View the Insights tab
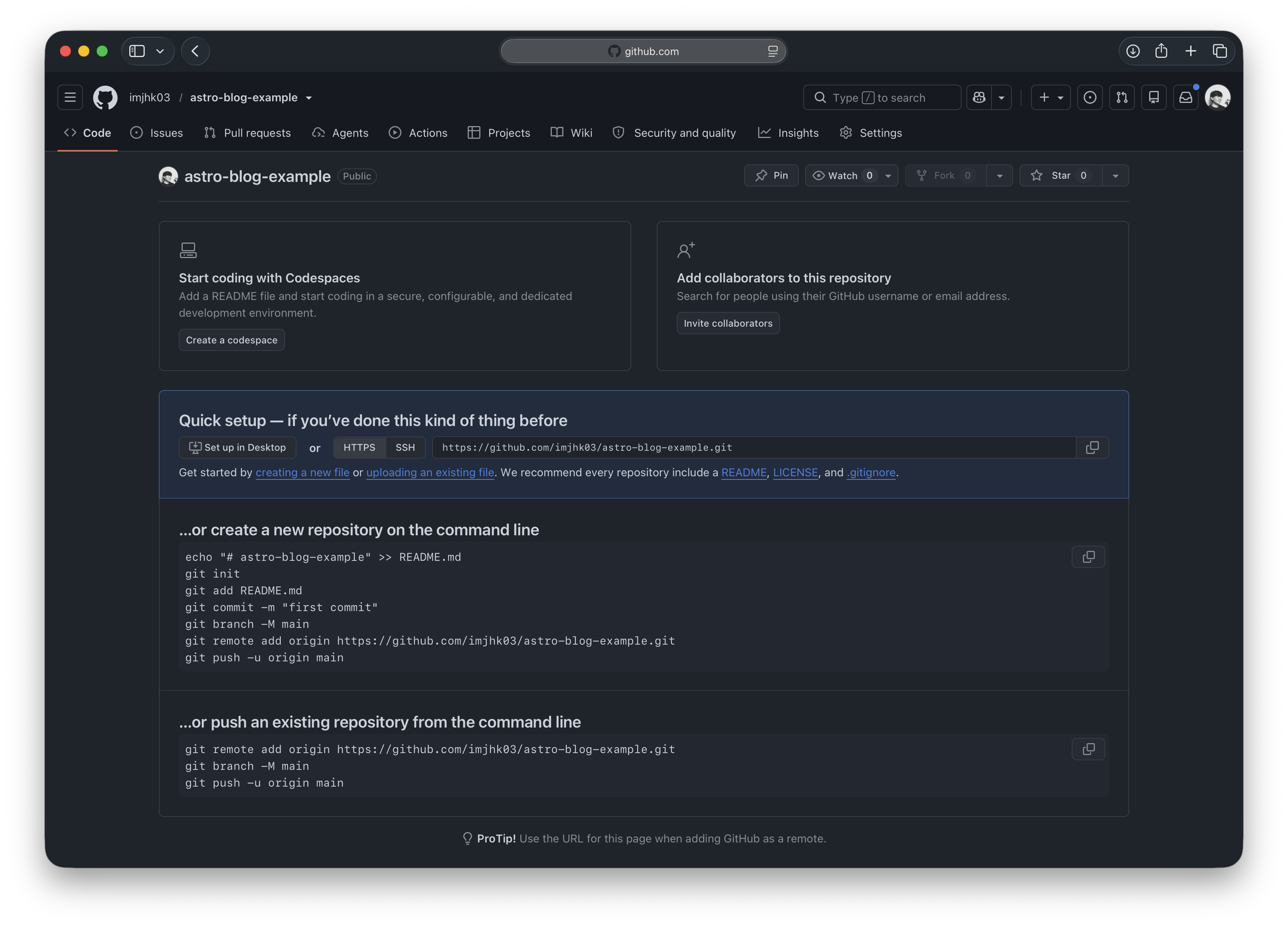1288x927 pixels. pos(788,133)
